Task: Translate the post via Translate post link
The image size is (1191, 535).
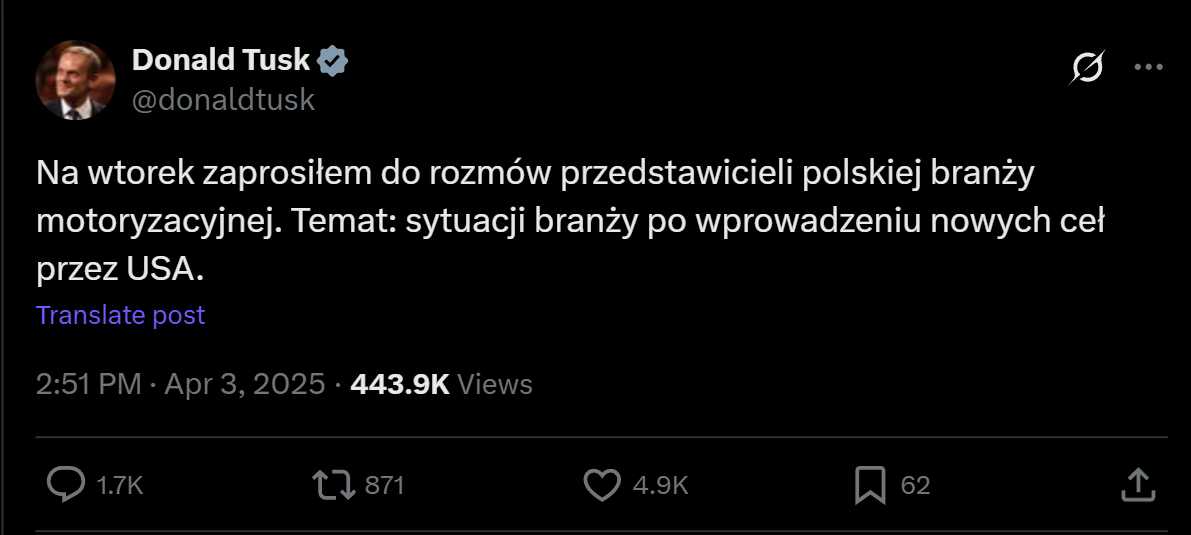Action: (121, 315)
